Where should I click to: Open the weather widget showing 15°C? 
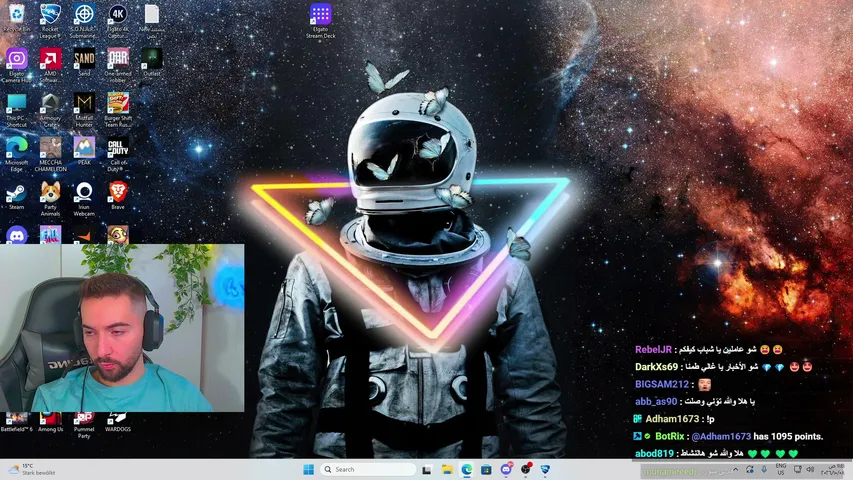point(33,469)
